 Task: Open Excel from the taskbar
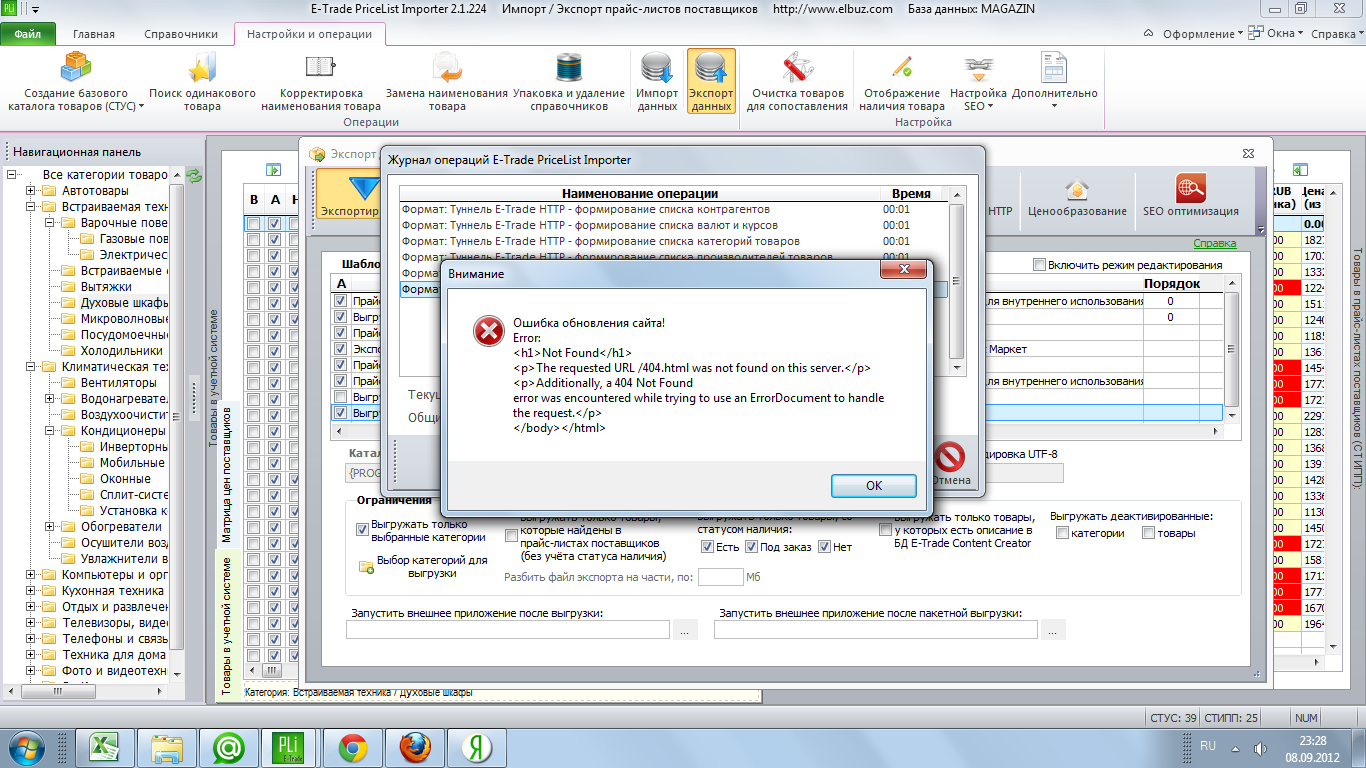point(105,747)
